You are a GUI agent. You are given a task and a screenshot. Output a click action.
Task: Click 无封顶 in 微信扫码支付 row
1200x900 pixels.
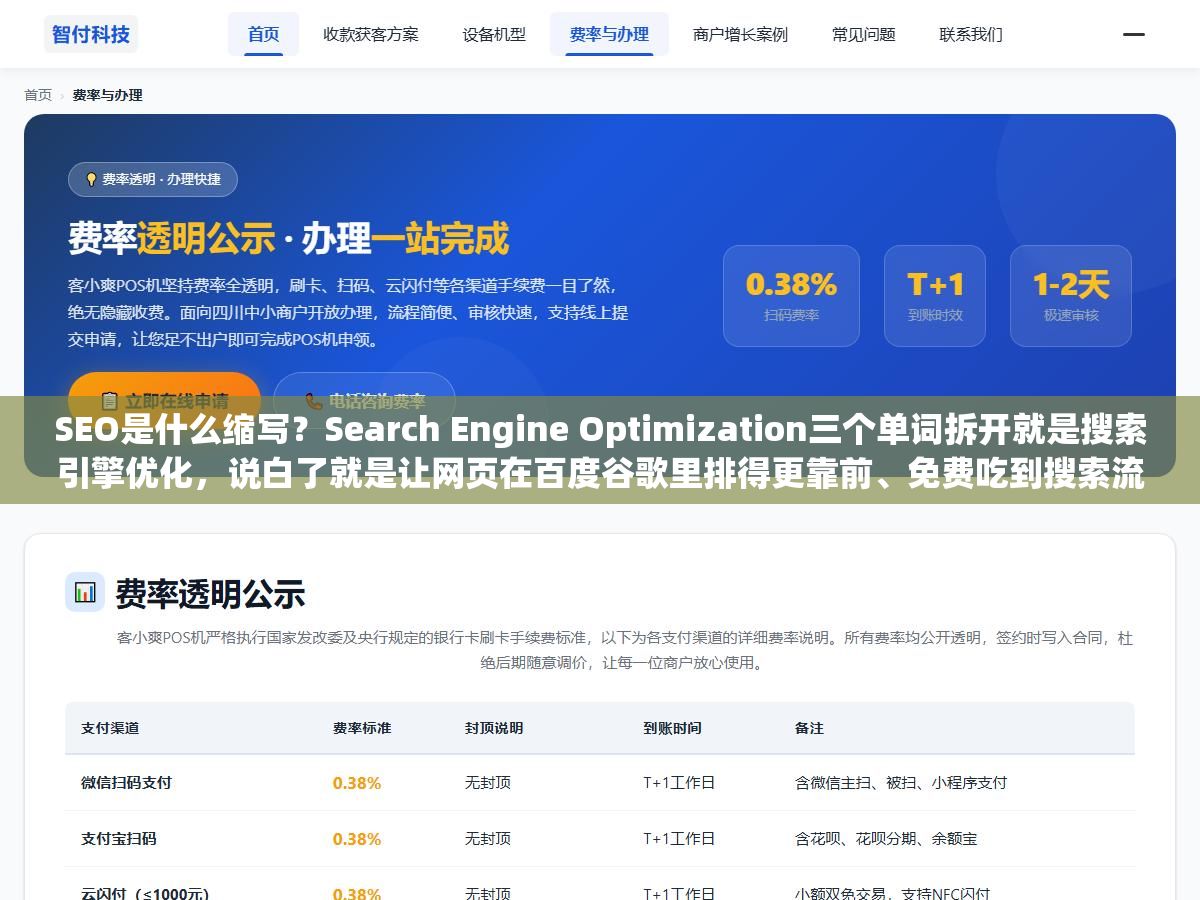click(x=488, y=783)
